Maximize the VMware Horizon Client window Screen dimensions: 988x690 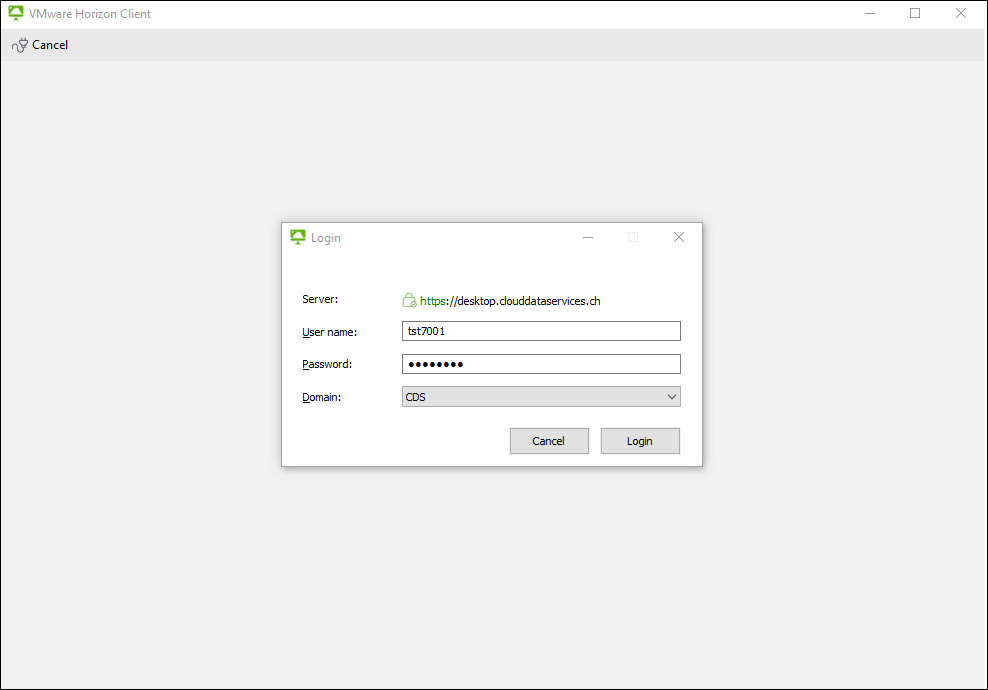coord(915,14)
